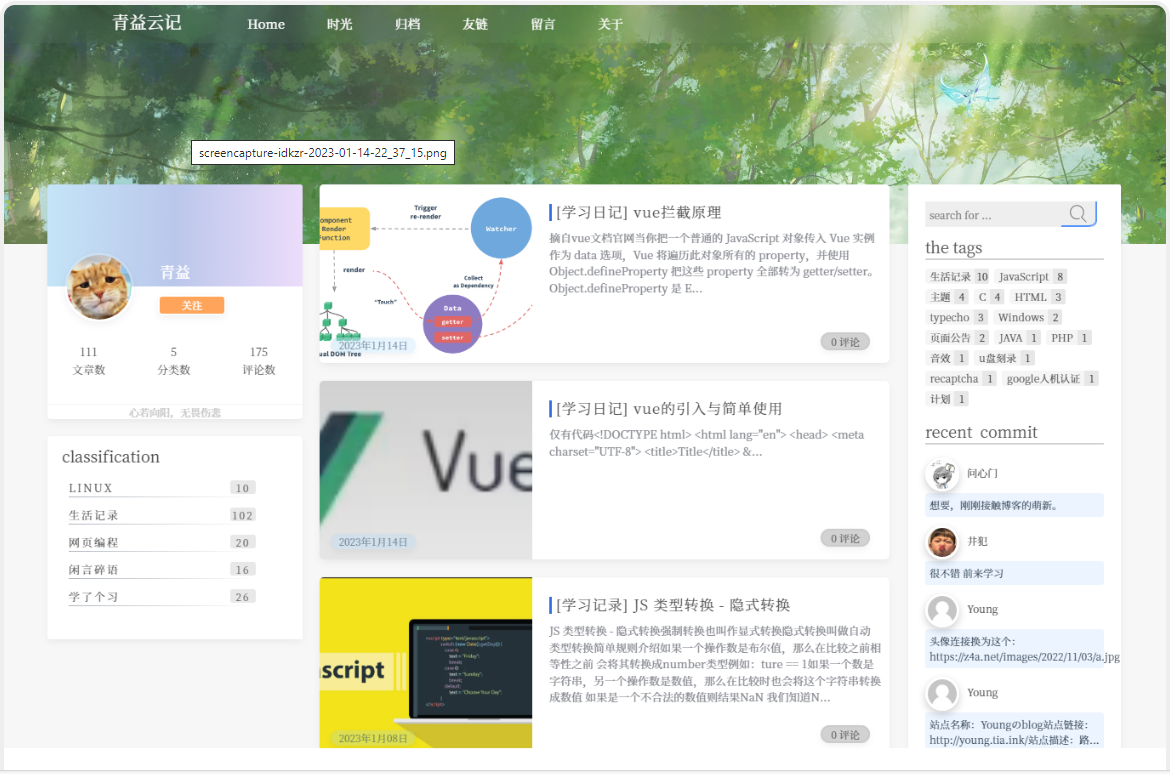Viewport: 1170px width, 774px height.
Task: Open the Home menu item
Action: tap(266, 24)
